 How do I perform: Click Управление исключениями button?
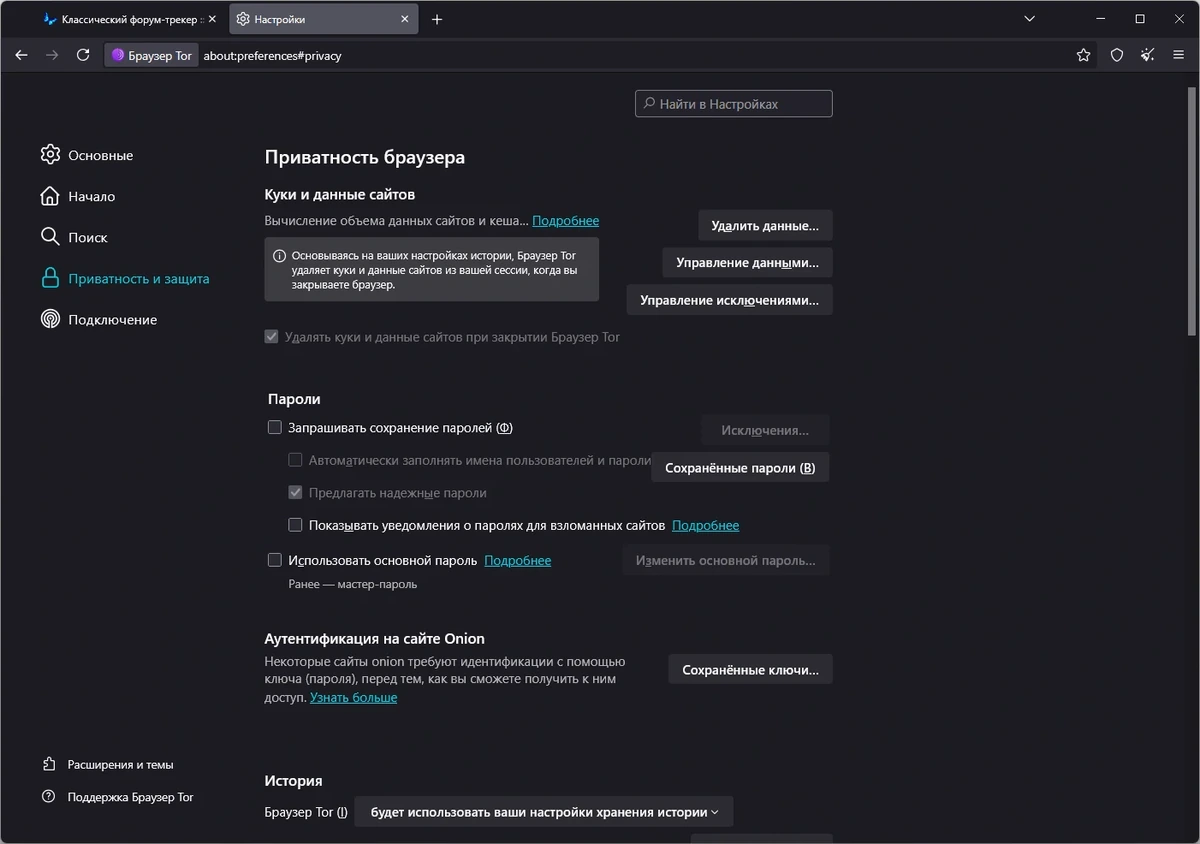(x=729, y=299)
